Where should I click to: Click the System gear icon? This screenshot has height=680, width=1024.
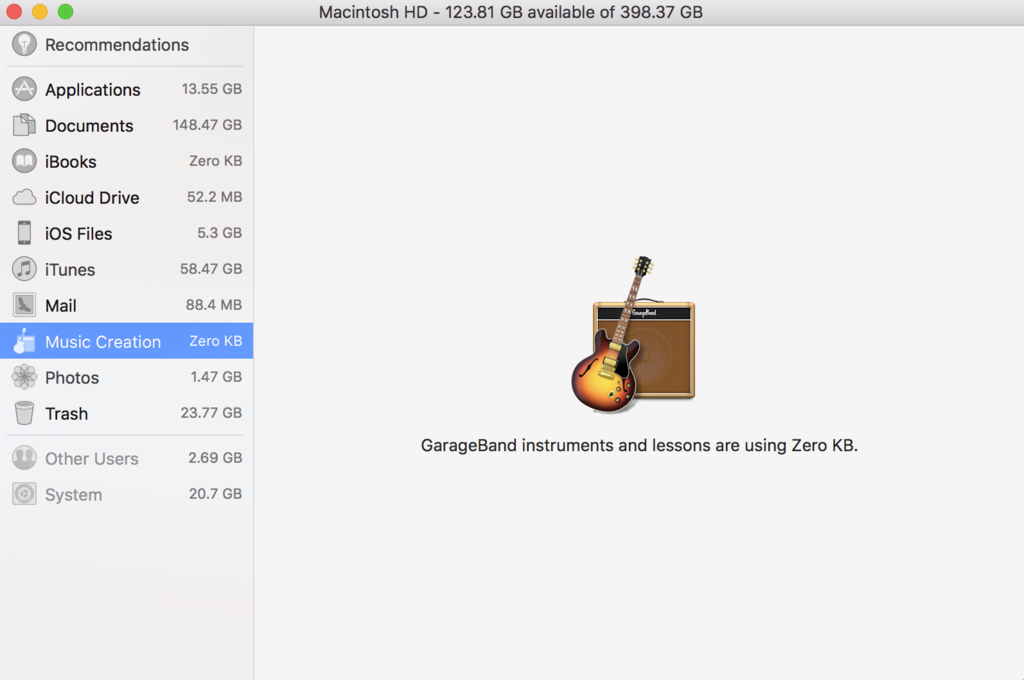(24, 494)
